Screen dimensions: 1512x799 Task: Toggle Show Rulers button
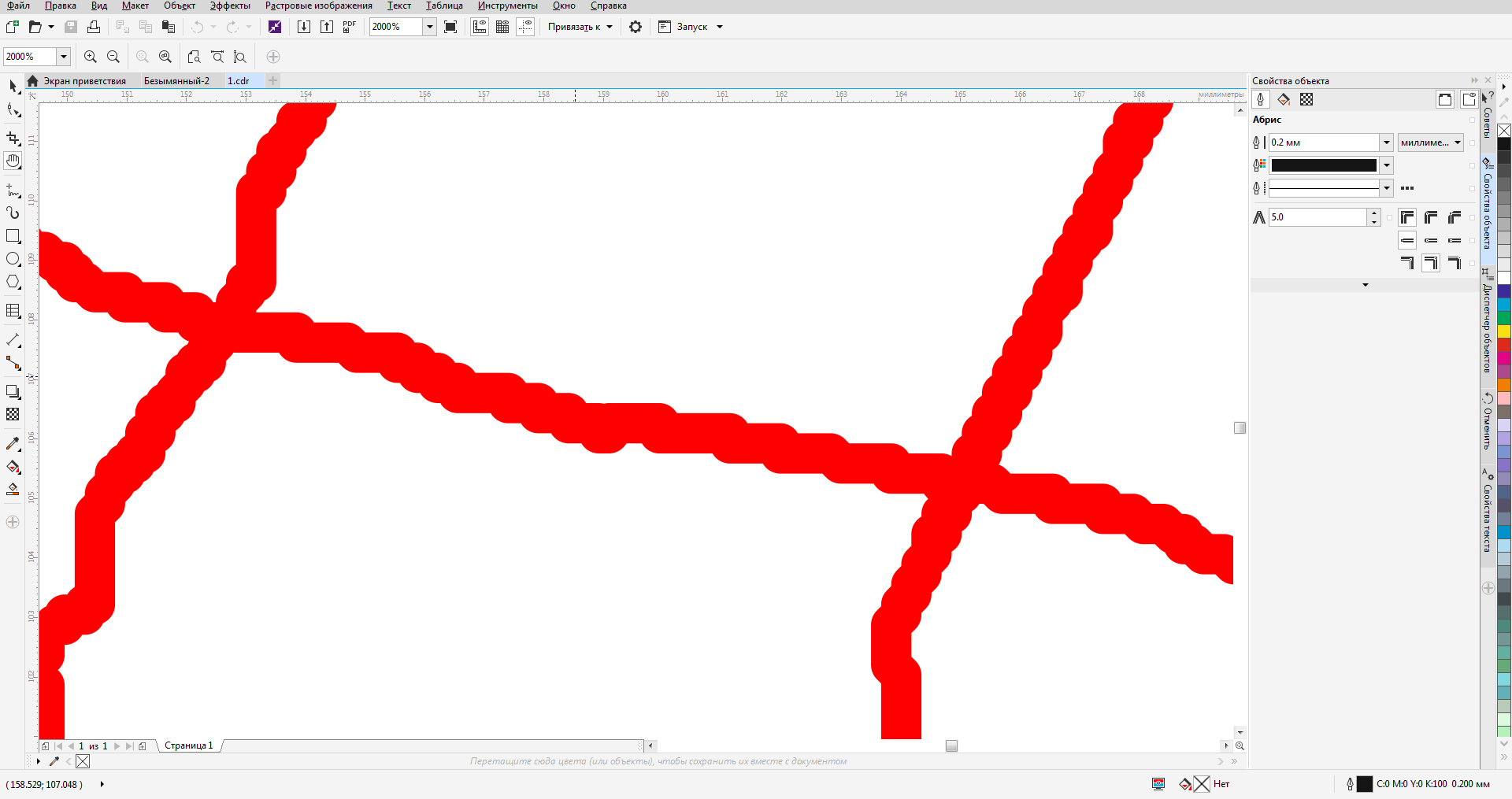480,27
